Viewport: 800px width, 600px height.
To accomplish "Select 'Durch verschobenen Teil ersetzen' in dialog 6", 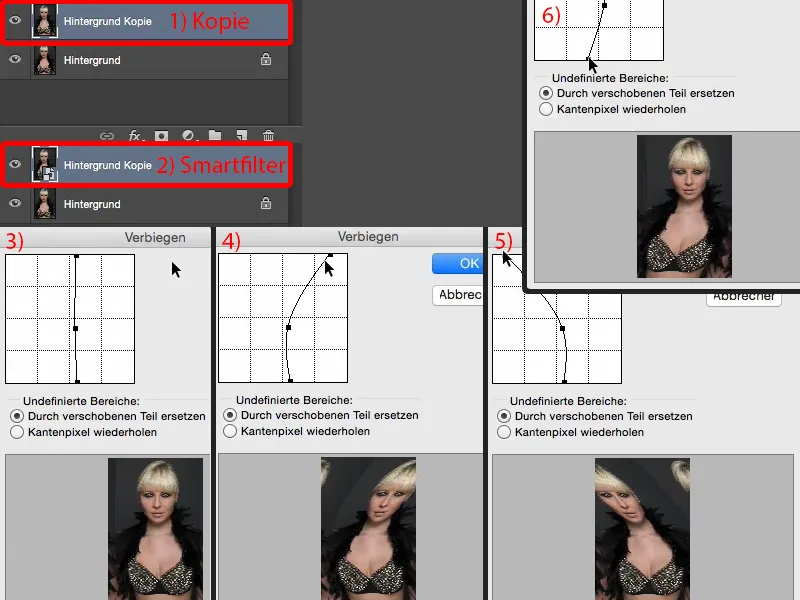I will click(x=546, y=93).
